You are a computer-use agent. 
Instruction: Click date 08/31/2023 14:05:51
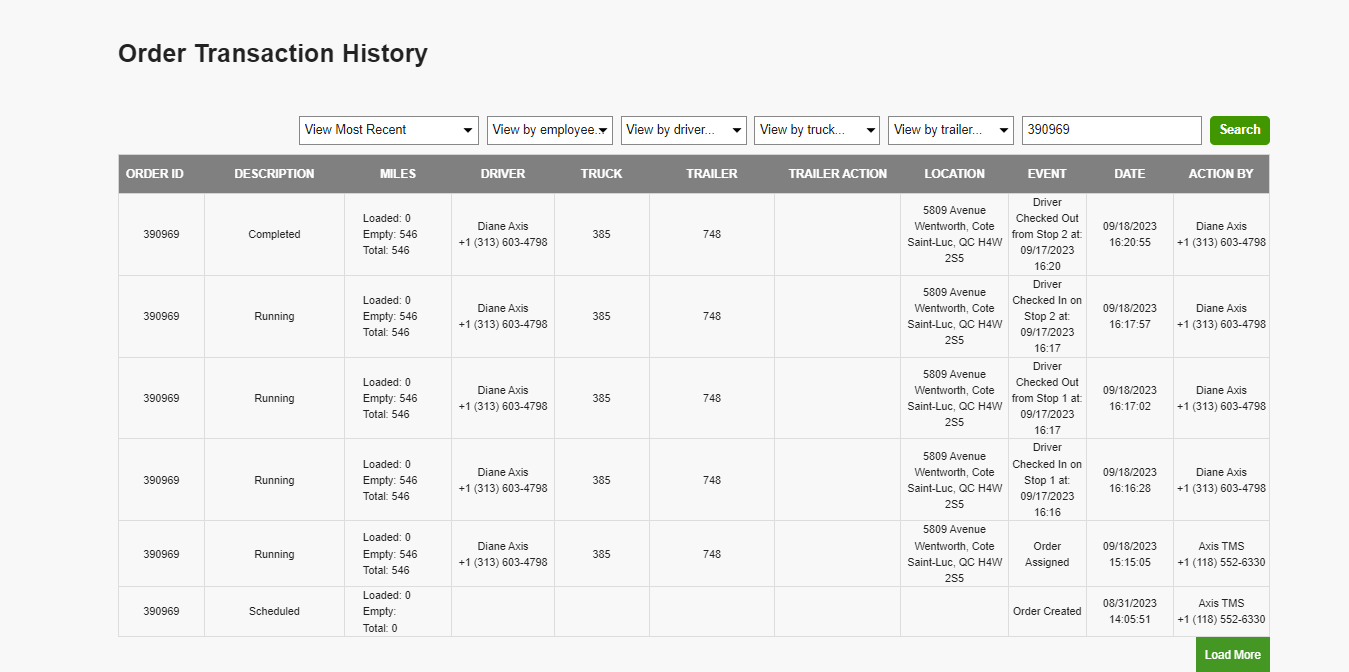1130,611
